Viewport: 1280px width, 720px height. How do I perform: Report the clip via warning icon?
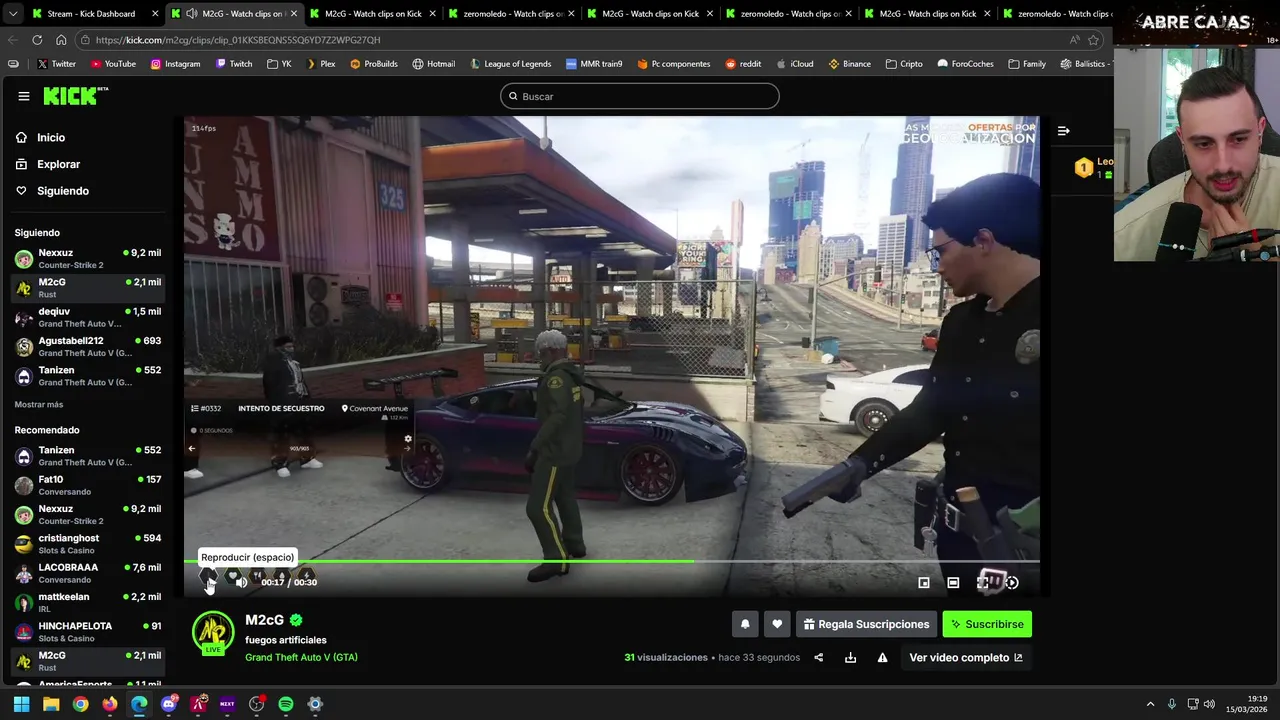pyautogui.click(x=882, y=657)
